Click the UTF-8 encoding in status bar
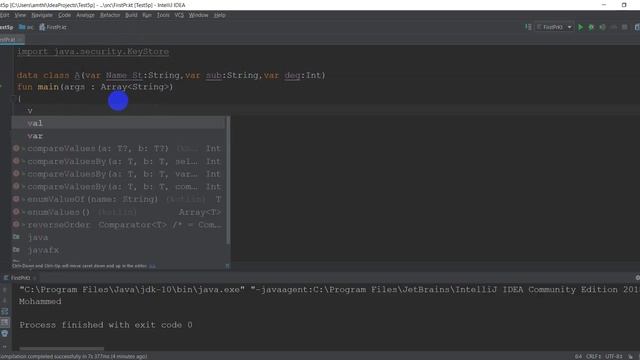 tap(614, 356)
